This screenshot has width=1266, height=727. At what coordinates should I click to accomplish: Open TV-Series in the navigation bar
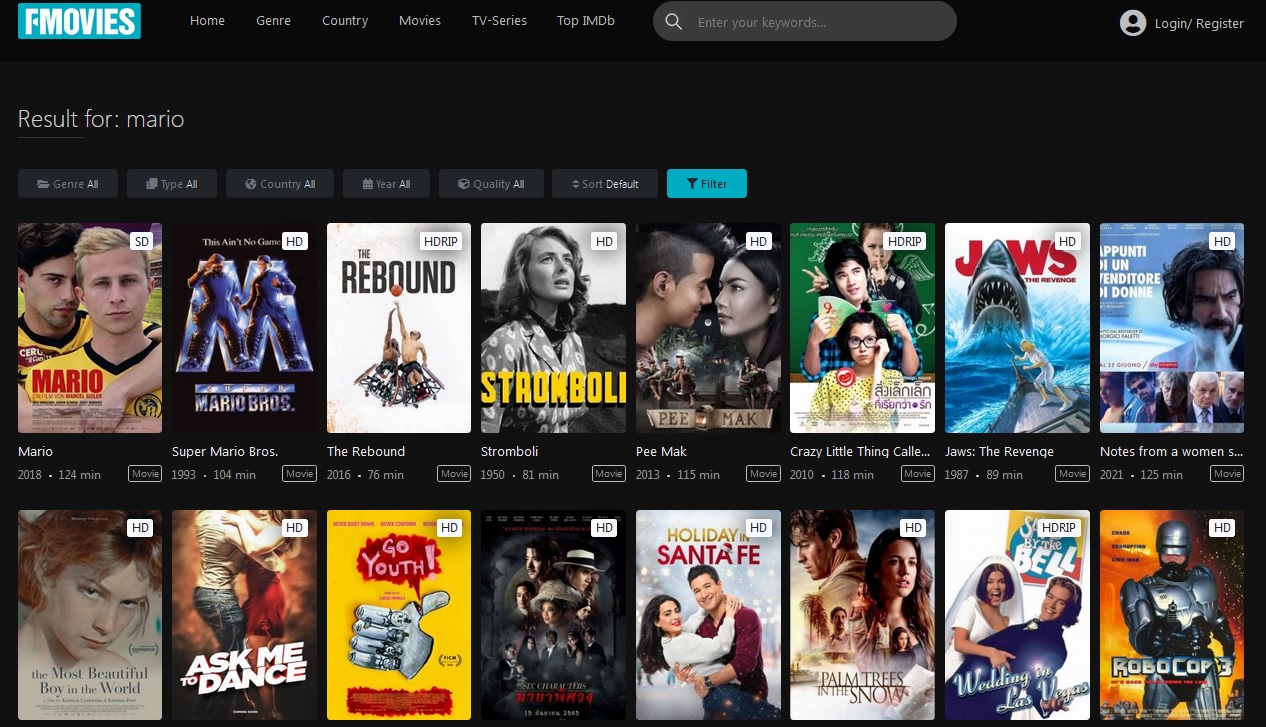[499, 21]
